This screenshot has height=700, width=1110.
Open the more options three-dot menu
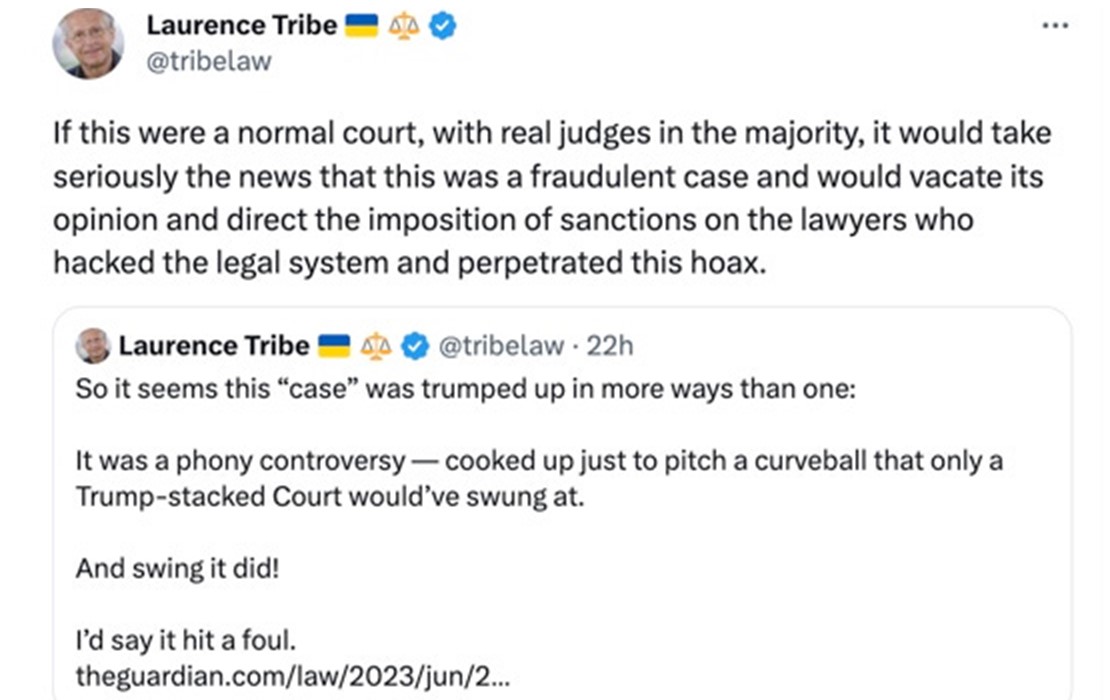pos(1054,25)
